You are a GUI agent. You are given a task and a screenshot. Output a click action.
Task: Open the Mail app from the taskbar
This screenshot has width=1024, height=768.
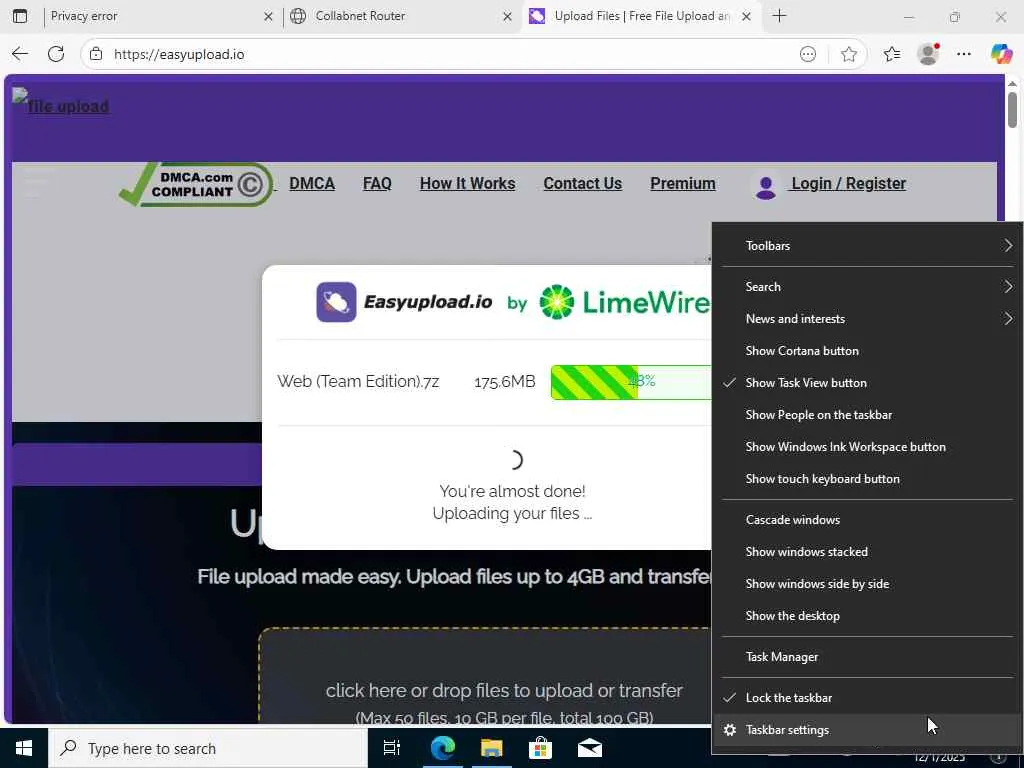pos(590,748)
